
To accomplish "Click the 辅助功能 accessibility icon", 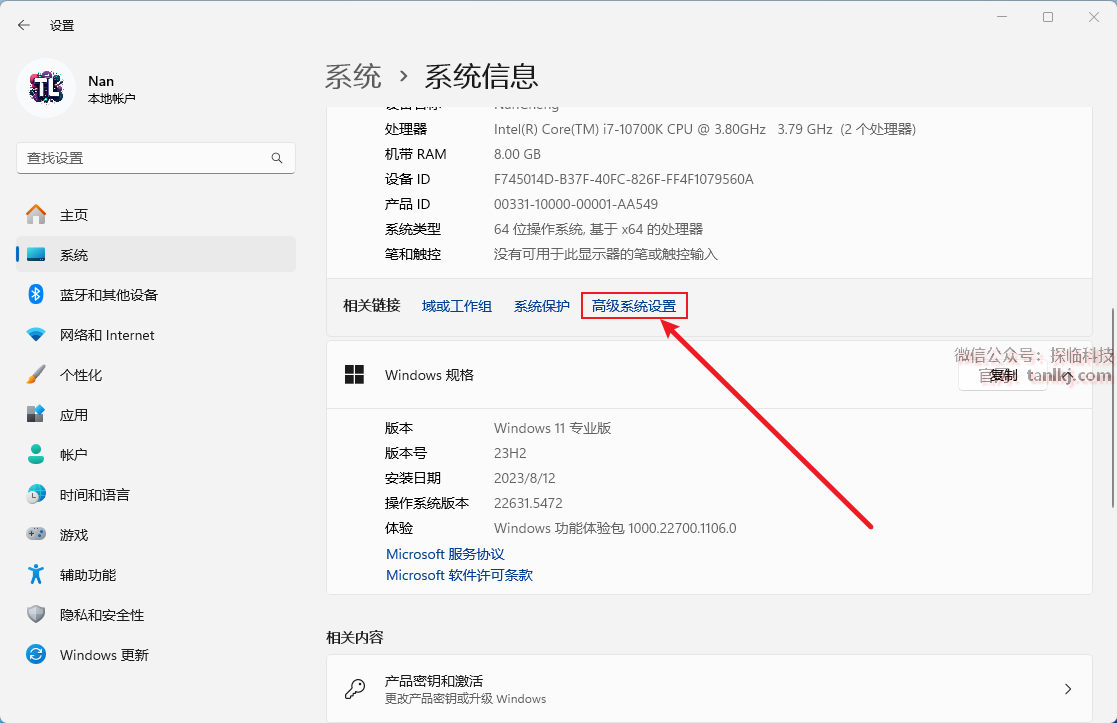I will 36,574.
